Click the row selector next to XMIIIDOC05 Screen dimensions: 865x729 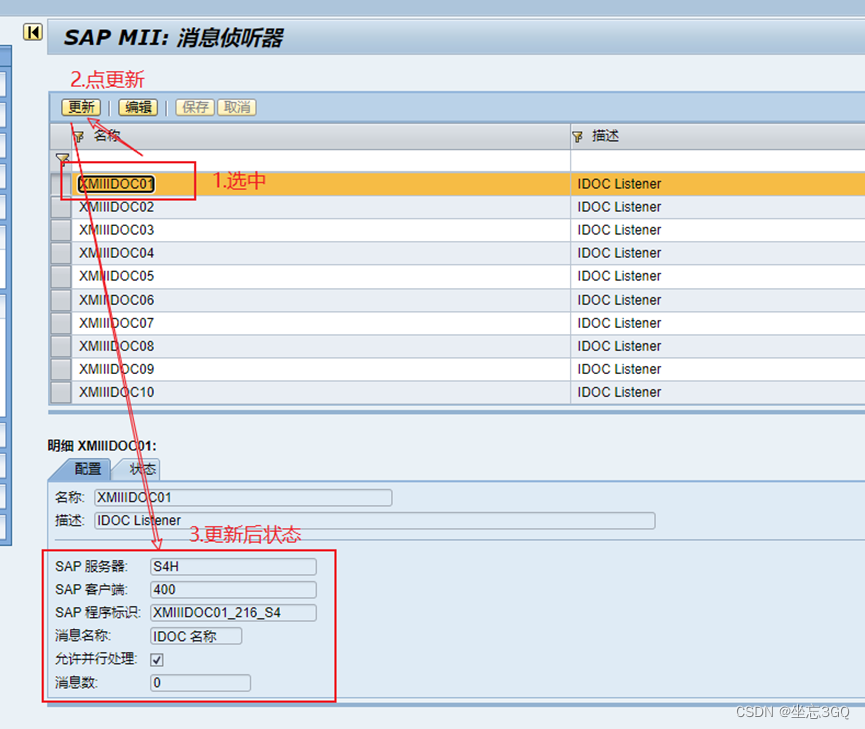pyautogui.click(x=60, y=276)
